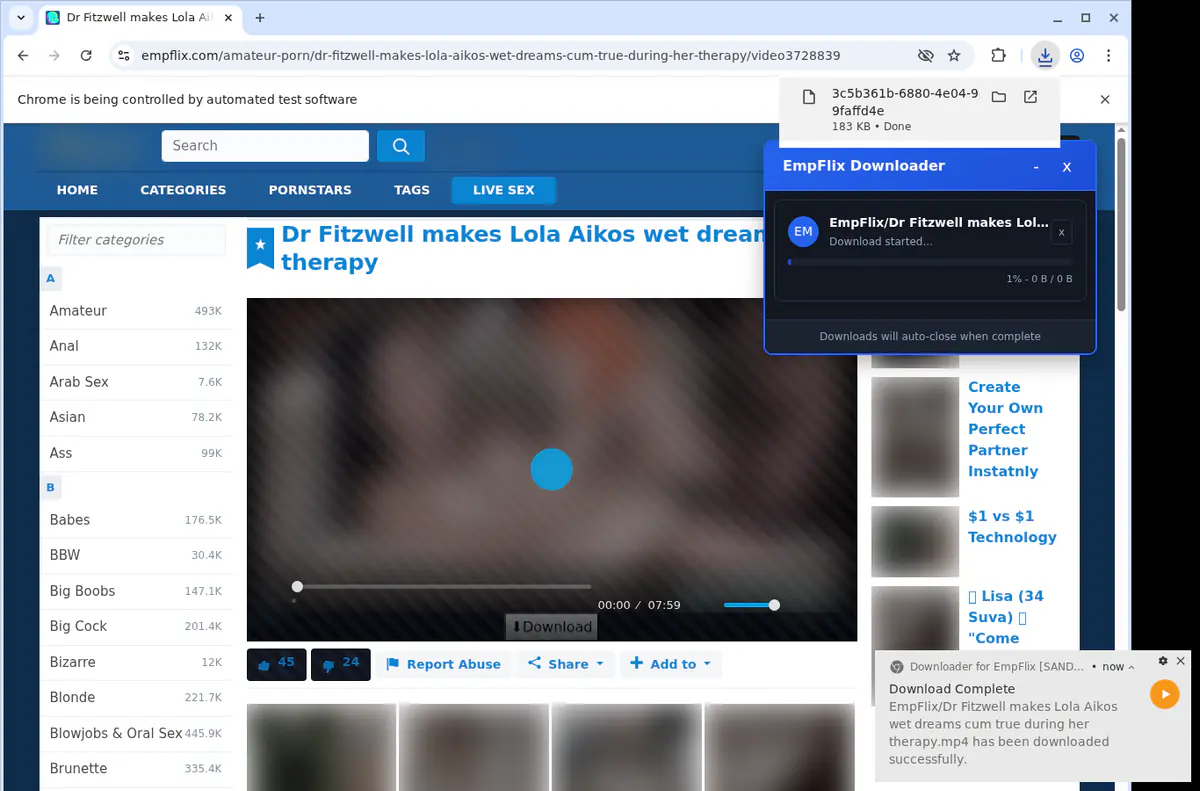The width and height of the screenshot is (1200, 791).
Task: Click the EM avatar in downloader item
Action: [x=802, y=231]
